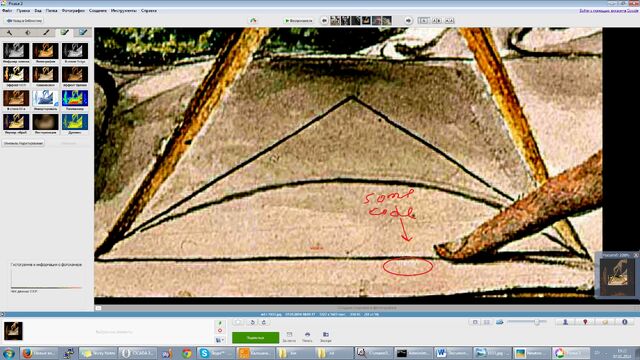Start the slideshow play button
Viewport: 640px width, 360px height.
298,20
